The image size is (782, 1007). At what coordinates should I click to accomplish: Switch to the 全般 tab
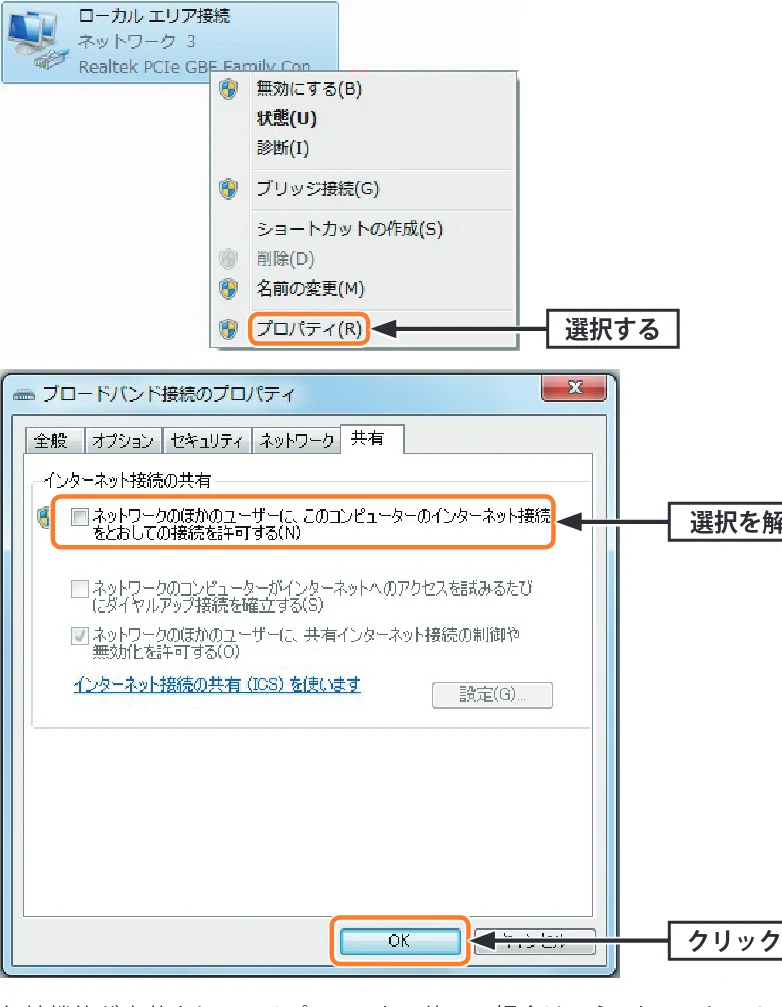[55, 441]
